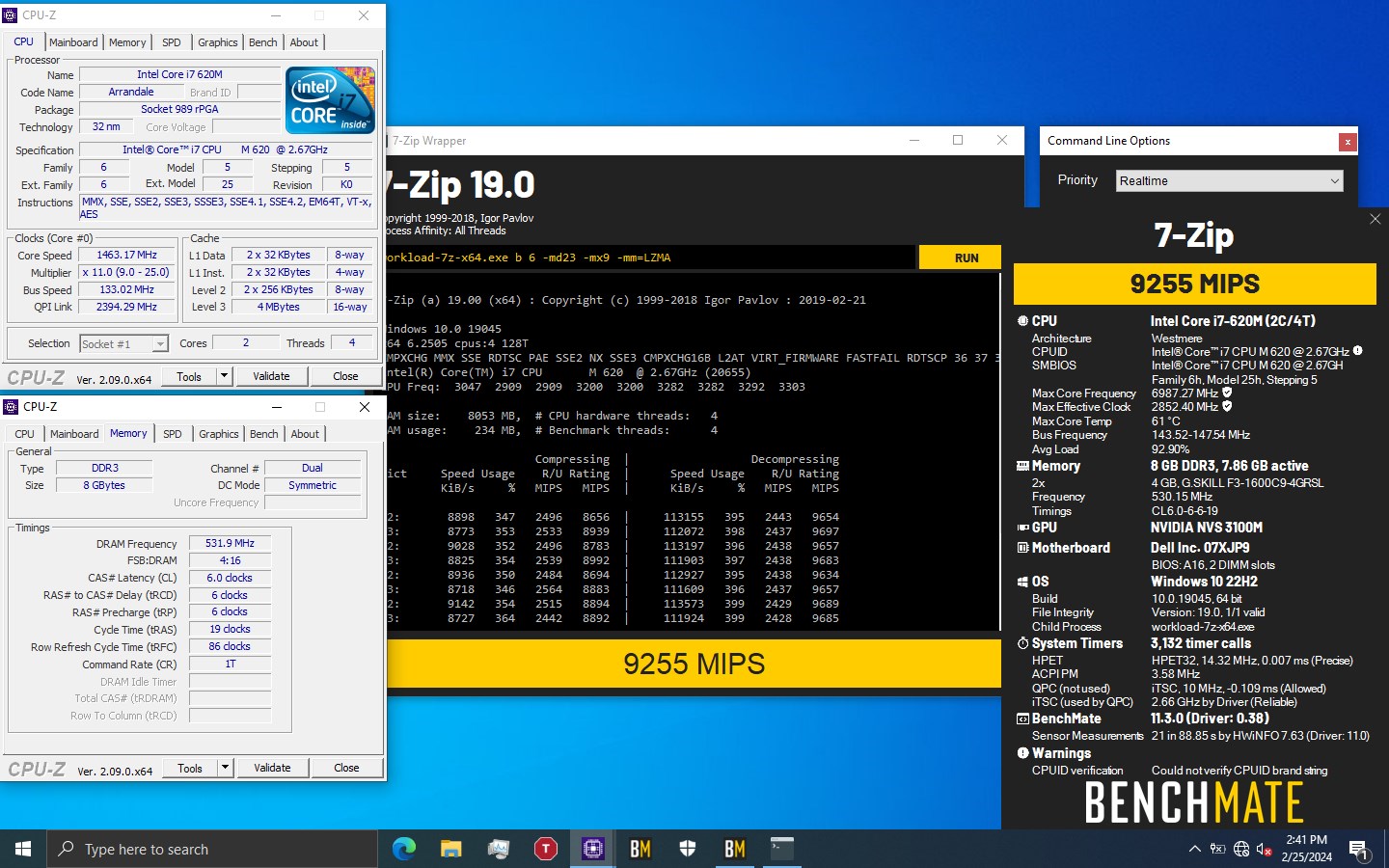This screenshot has width=1389, height=868.
Task: Close the Command Line Options dialog
Action: tap(1348, 142)
